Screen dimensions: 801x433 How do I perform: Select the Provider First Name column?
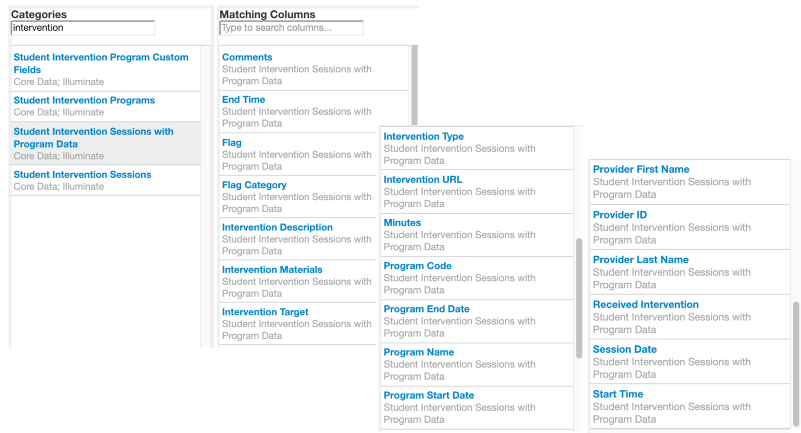coord(640,170)
